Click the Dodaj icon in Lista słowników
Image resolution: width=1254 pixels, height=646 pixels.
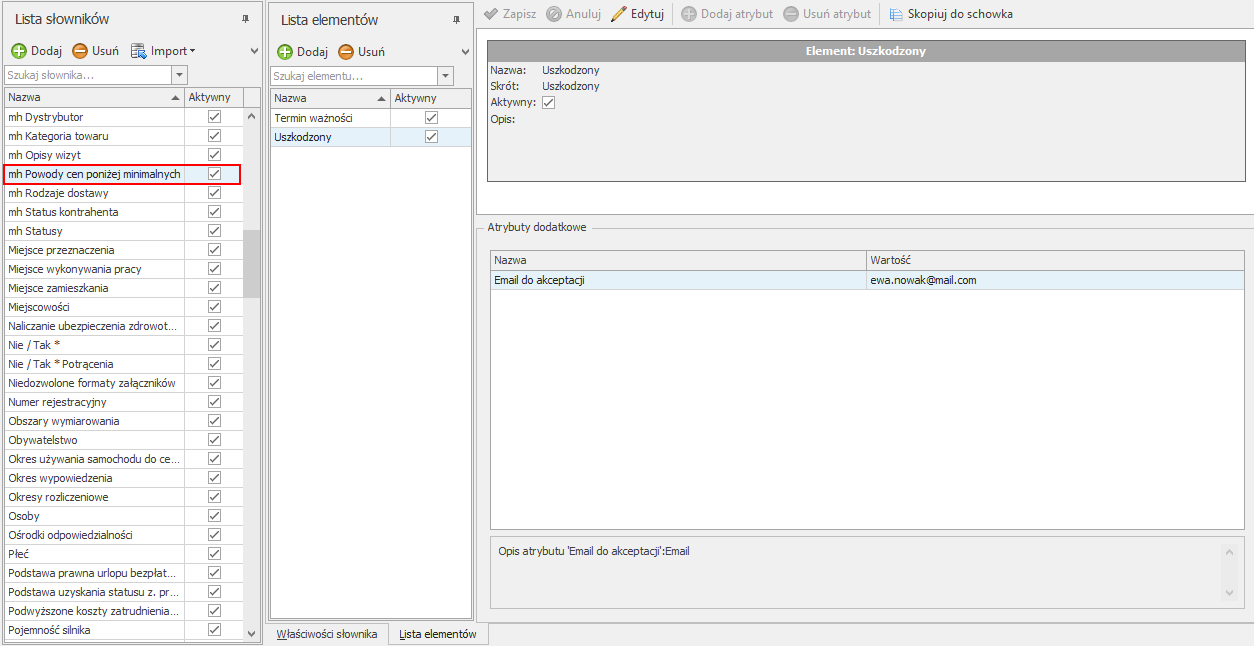[19, 51]
